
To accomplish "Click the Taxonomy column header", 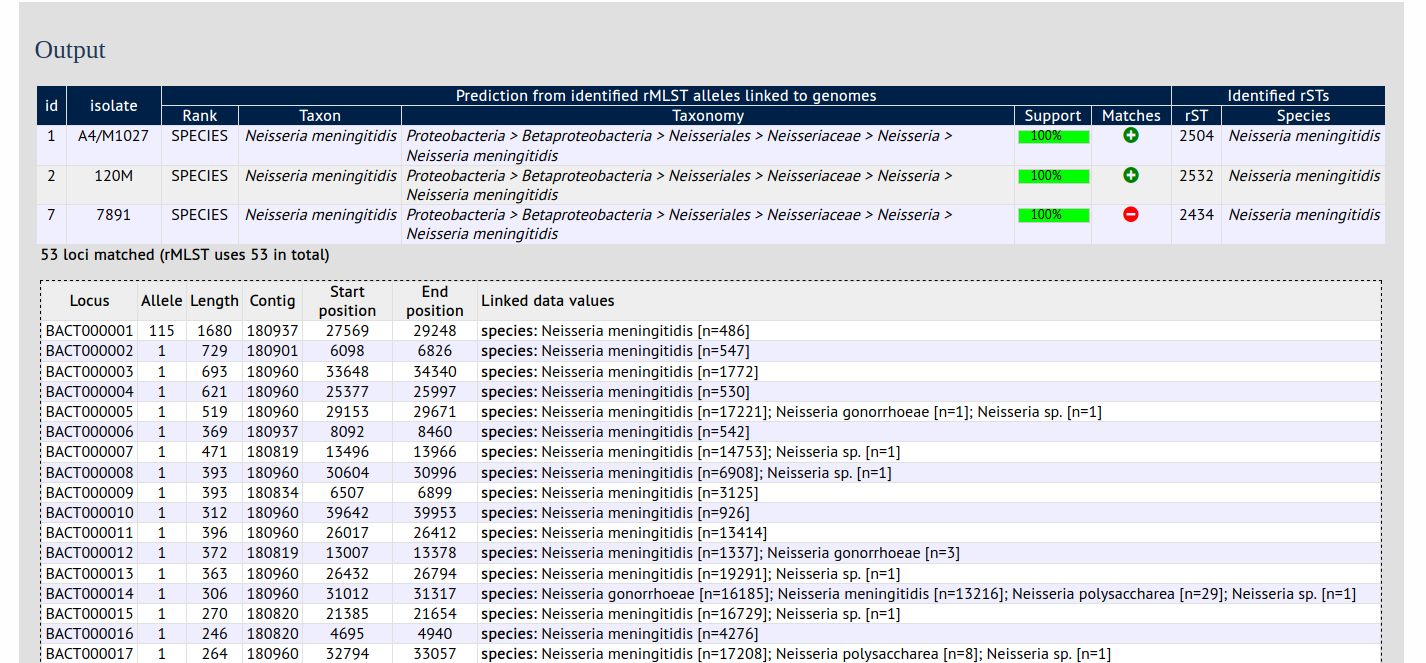I will (707, 116).
